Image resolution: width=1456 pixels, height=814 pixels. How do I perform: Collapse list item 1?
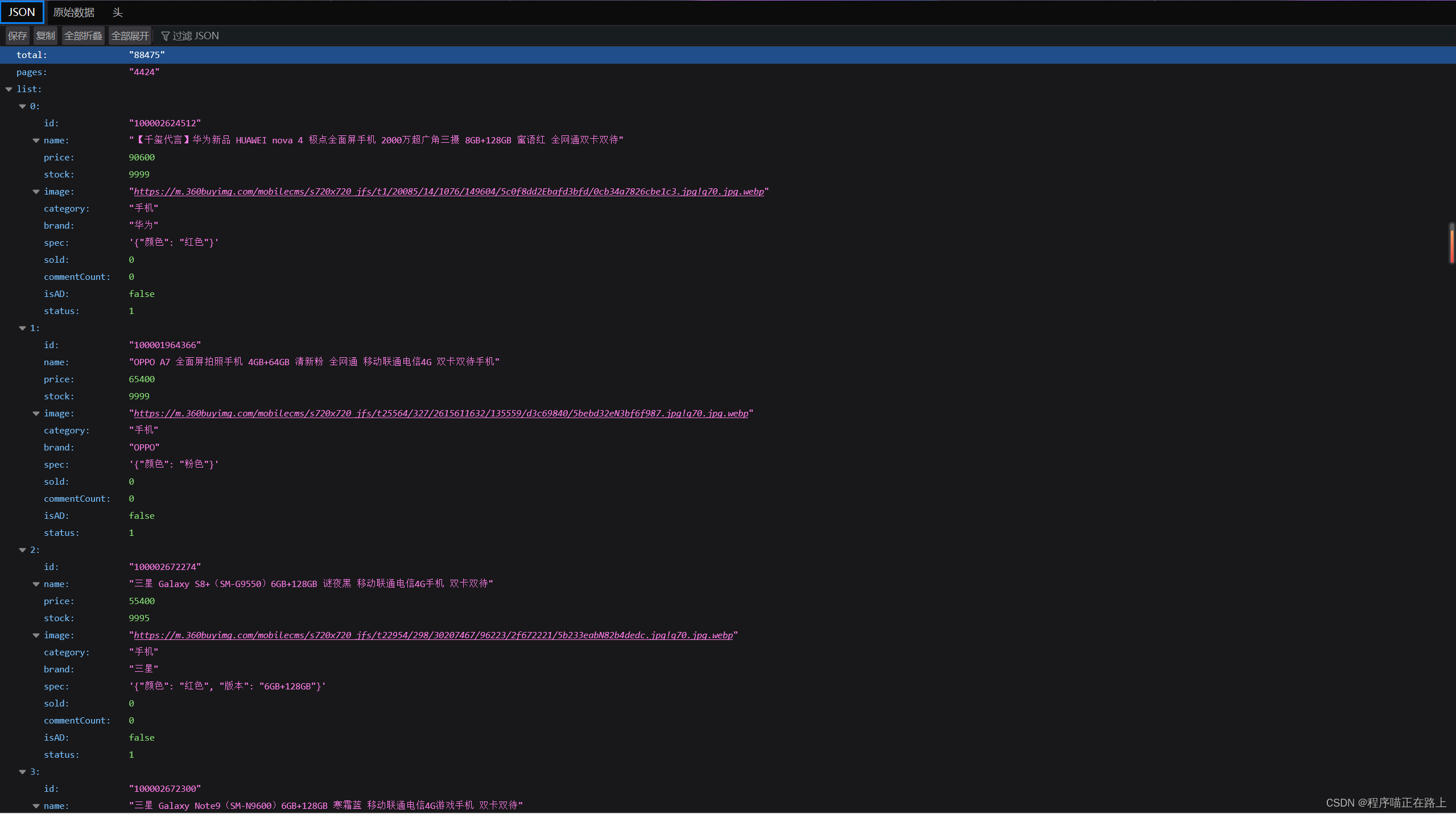(x=23, y=328)
